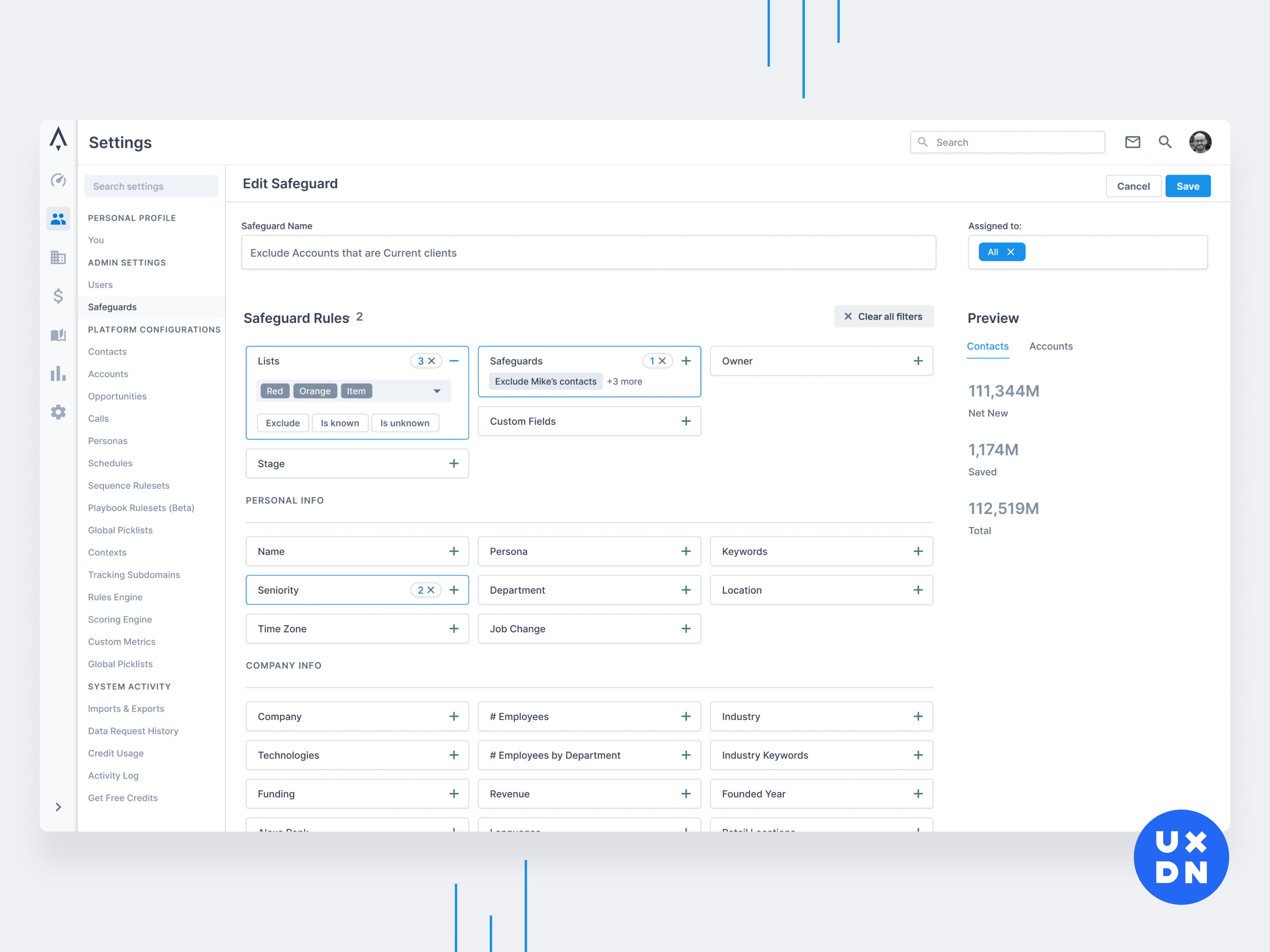This screenshot has width=1270, height=952.
Task: Expand the sidebar with bottom chevron arrow
Action: [x=58, y=807]
